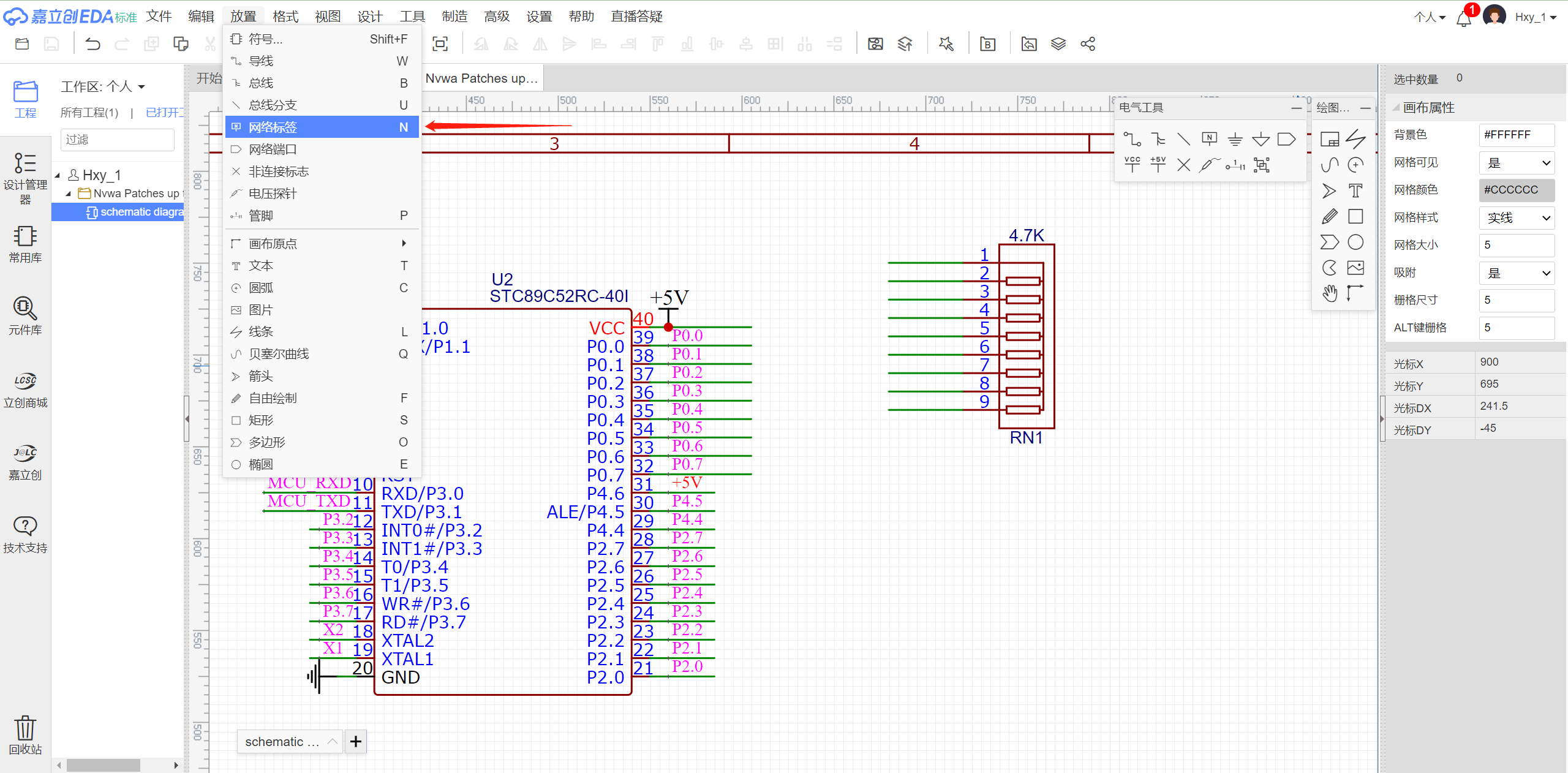Click the undo arrow in toolbar

pos(92,44)
